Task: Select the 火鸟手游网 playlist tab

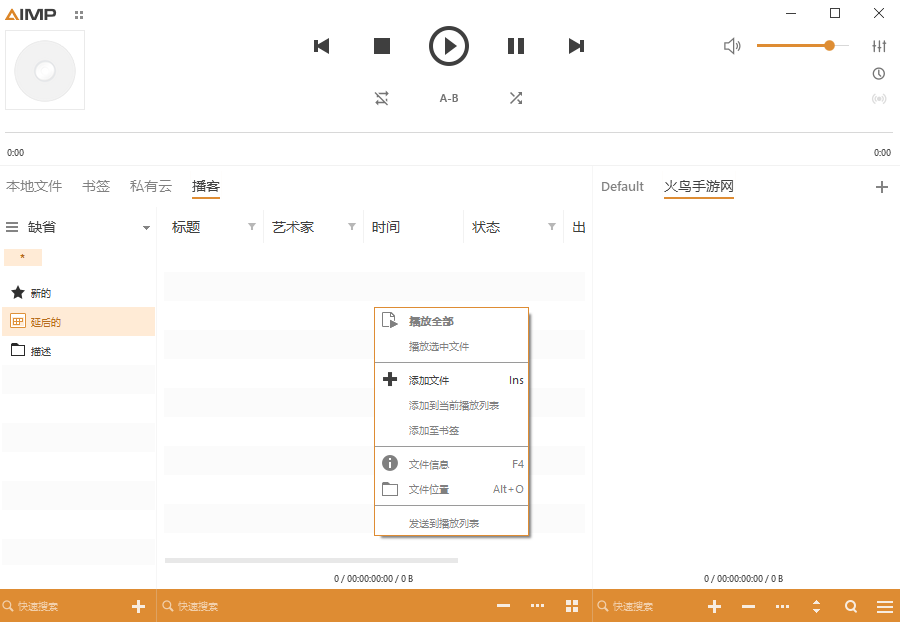Action: pyautogui.click(x=699, y=186)
